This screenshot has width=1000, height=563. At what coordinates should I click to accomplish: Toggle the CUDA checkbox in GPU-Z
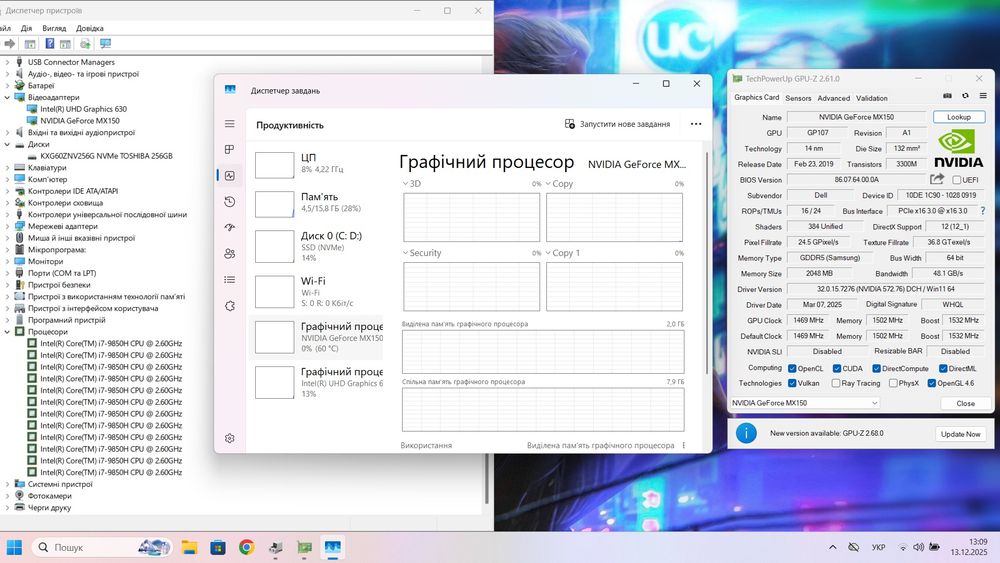click(837, 369)
